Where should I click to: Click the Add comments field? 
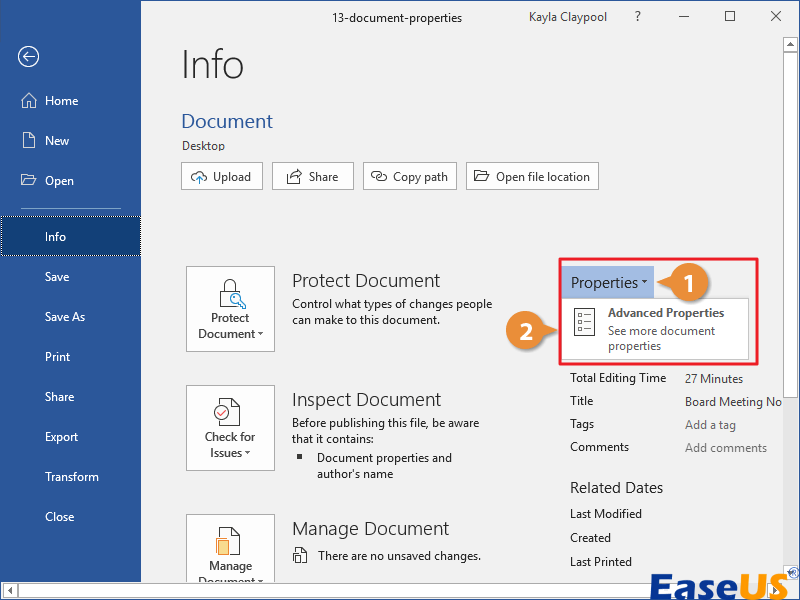tap(725, 448)
